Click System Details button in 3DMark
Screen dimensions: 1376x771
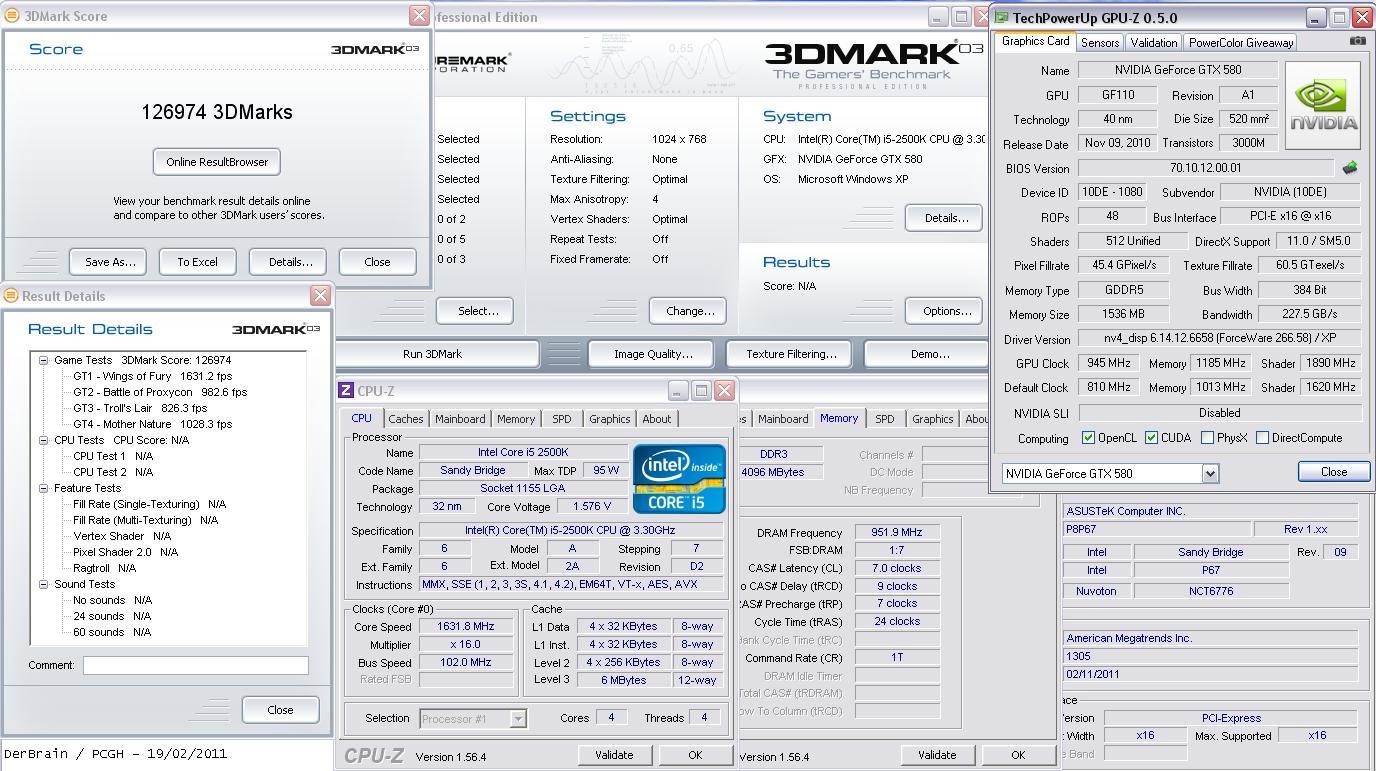coord(945,218)
